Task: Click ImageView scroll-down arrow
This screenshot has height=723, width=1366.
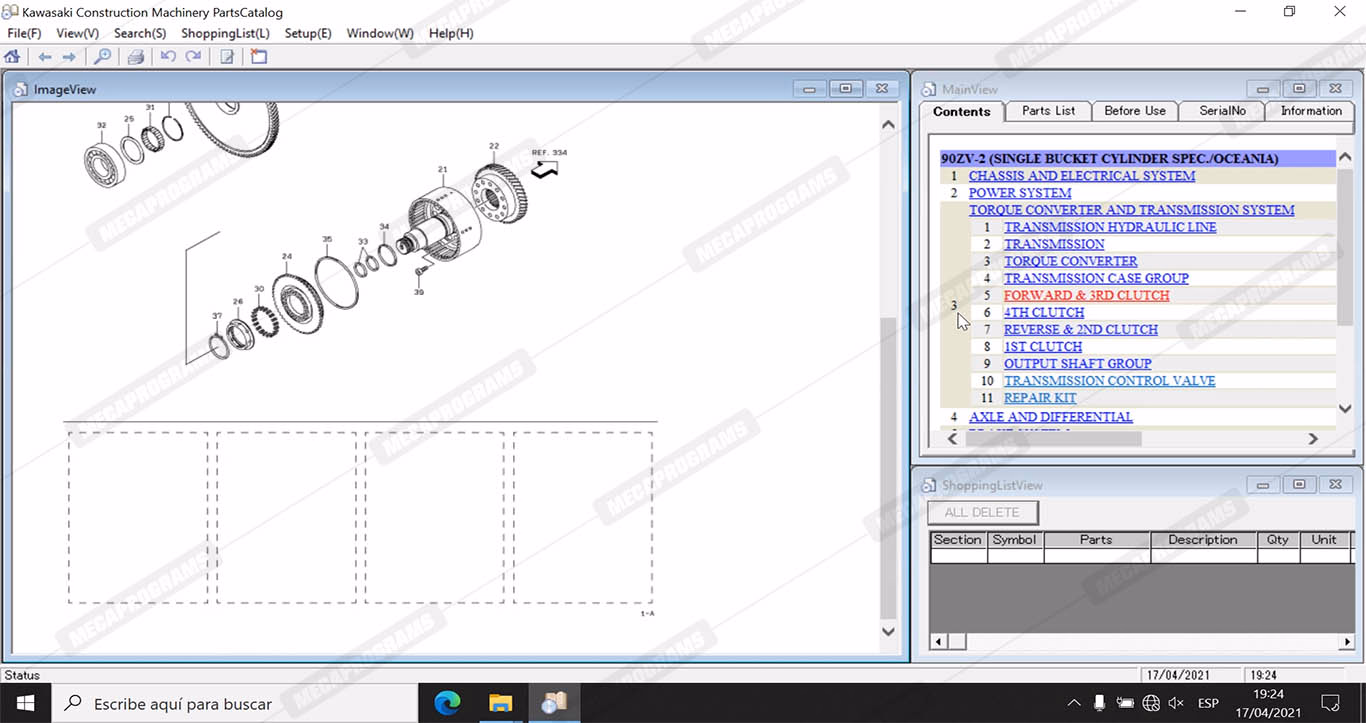Action: coord(888,631)
